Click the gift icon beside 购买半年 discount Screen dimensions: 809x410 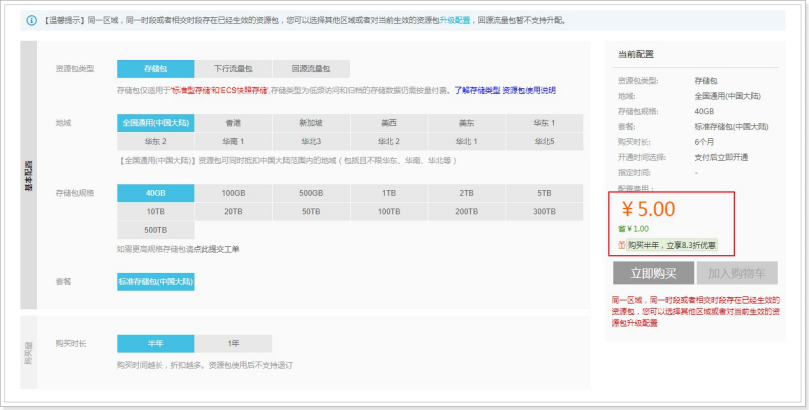coord(622,245)
